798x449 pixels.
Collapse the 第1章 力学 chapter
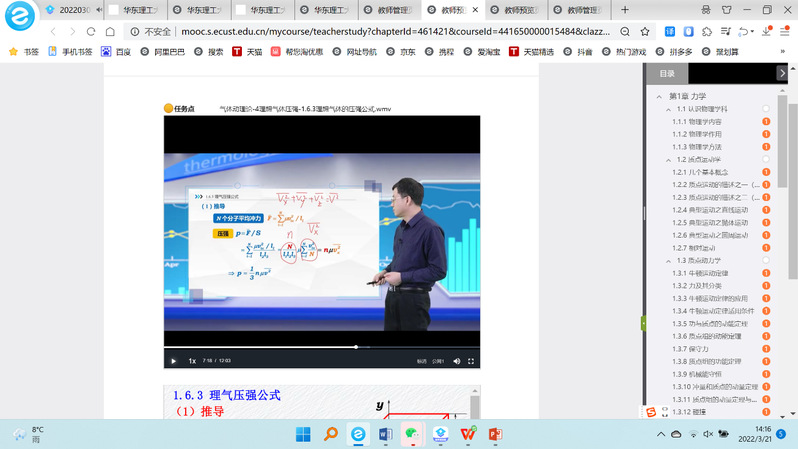pyautogui.click(x=661, y=96)
